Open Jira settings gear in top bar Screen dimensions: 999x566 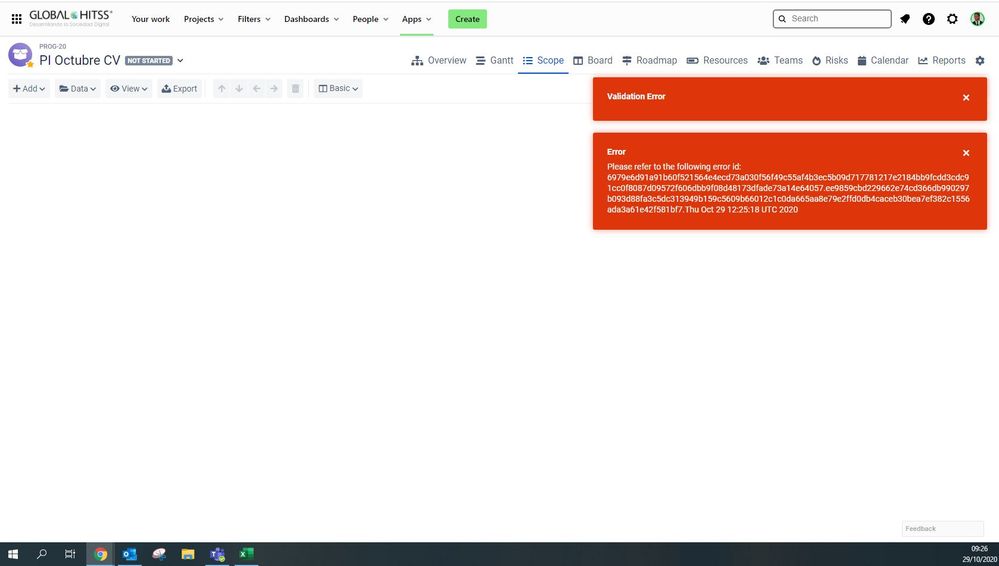[x=952, y=19]
